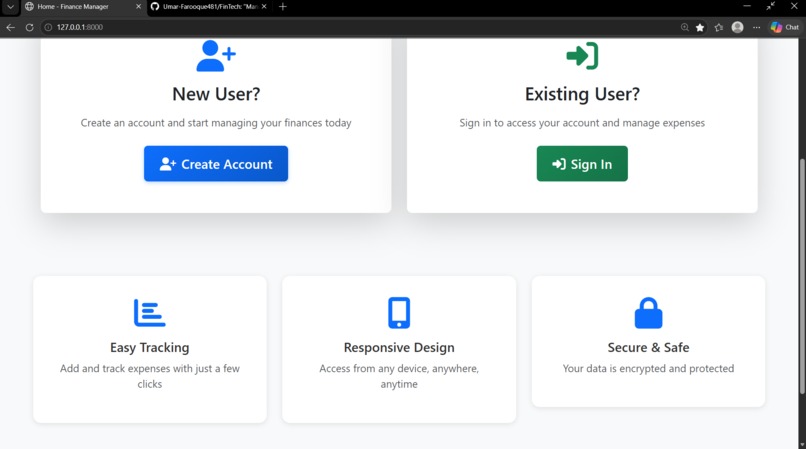Open the Copilot Chat button

(x=785, y=27)
